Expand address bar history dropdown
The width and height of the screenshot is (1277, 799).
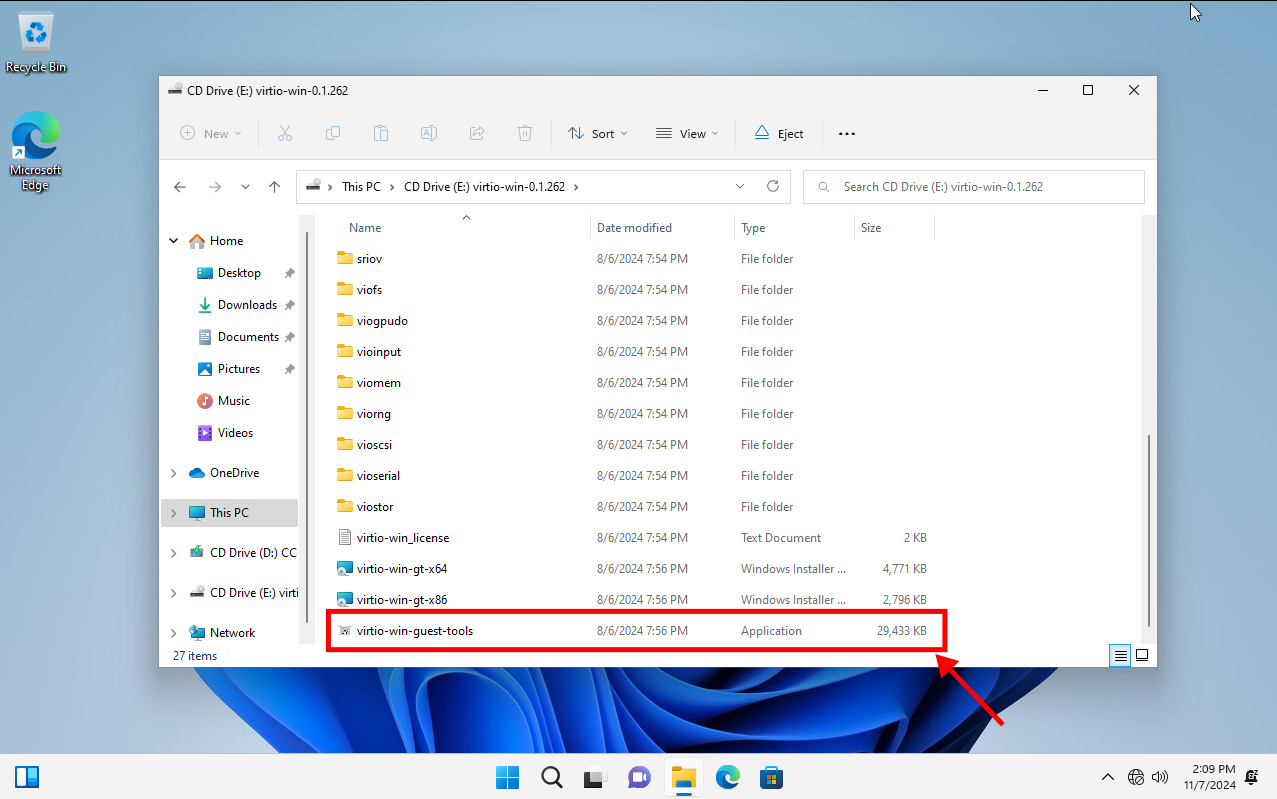pos(740,186)
